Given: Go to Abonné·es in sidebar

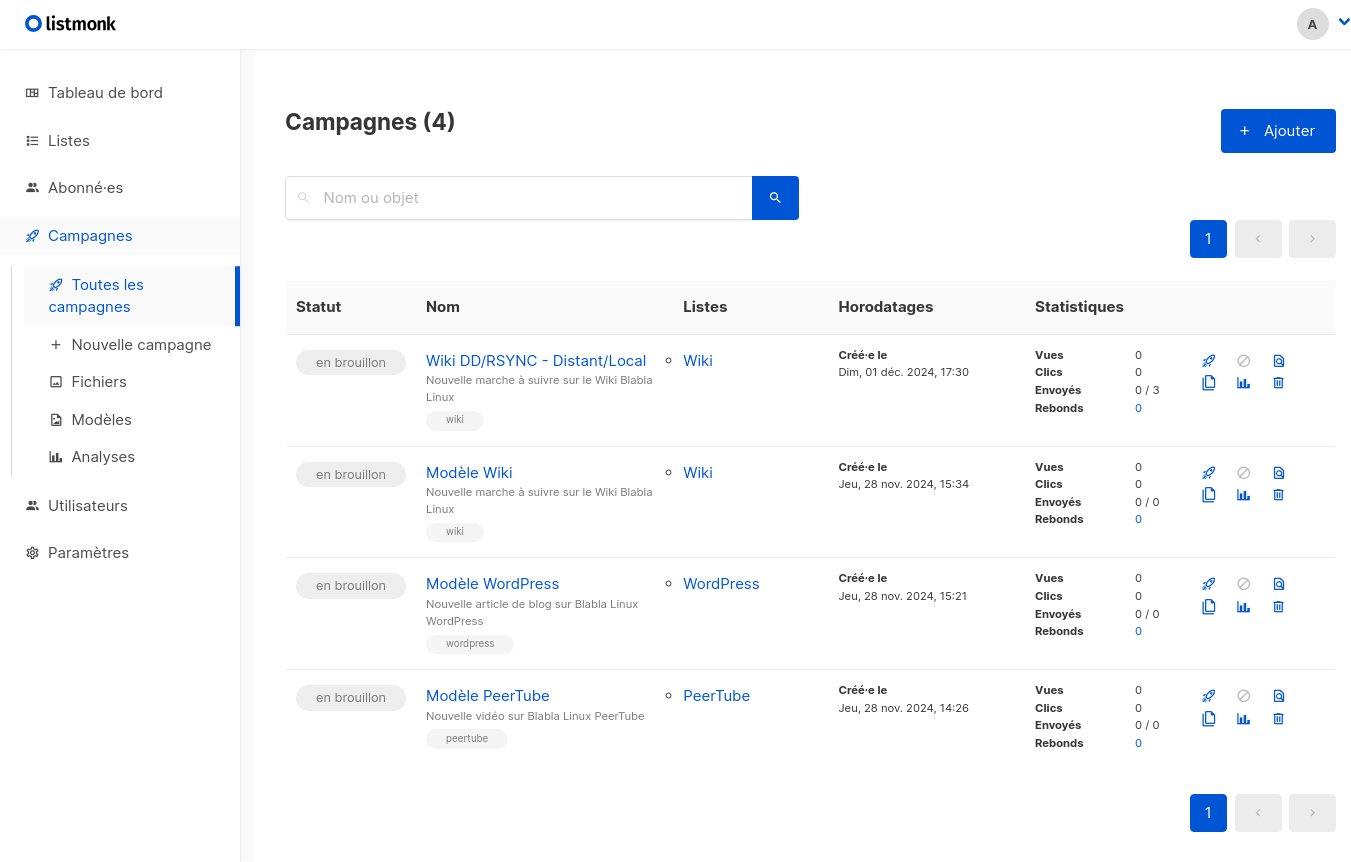Looking at the screenshot, I should pyautogui.click(x=120, y=188).
